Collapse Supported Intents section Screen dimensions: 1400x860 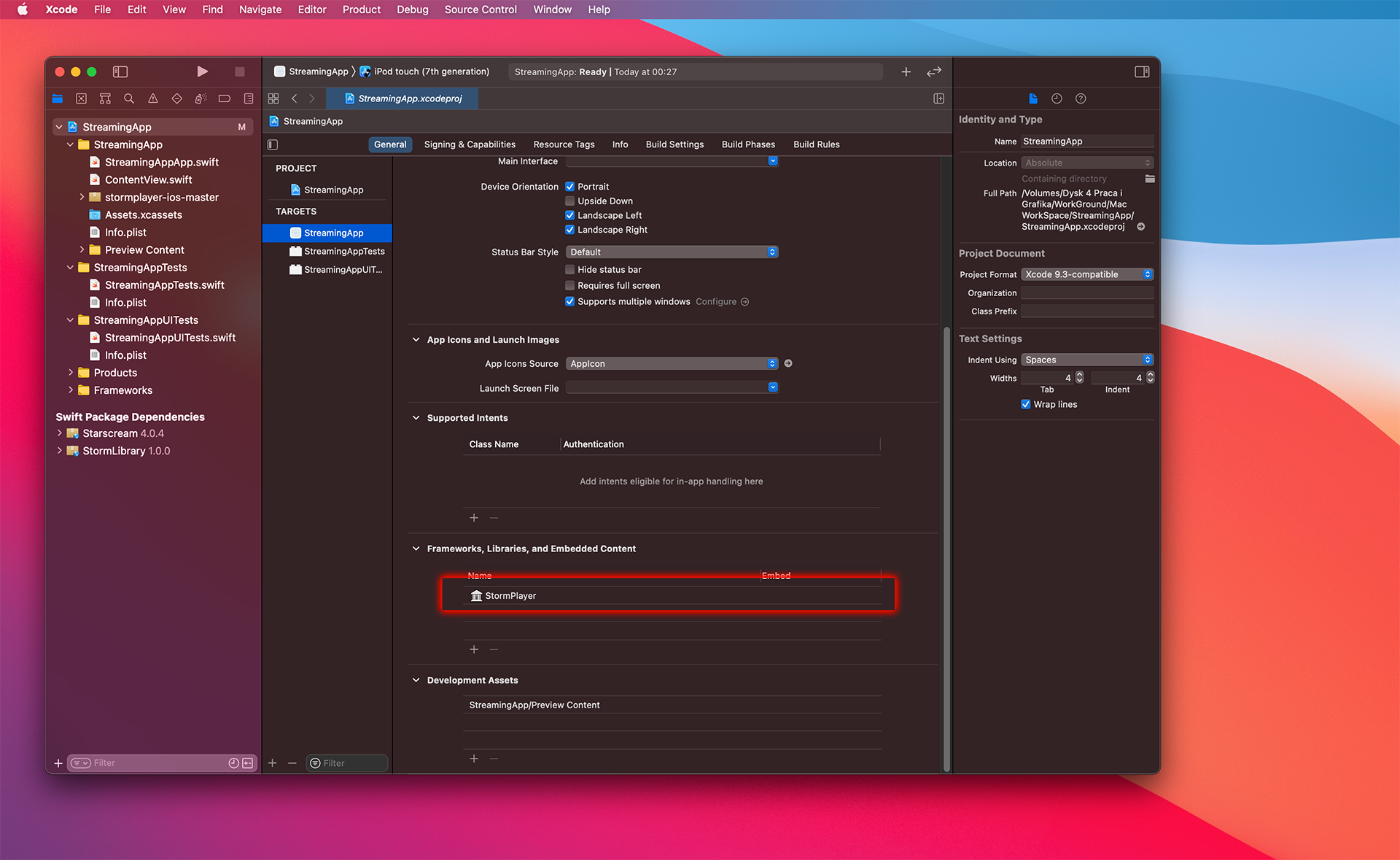coord(416,418)
